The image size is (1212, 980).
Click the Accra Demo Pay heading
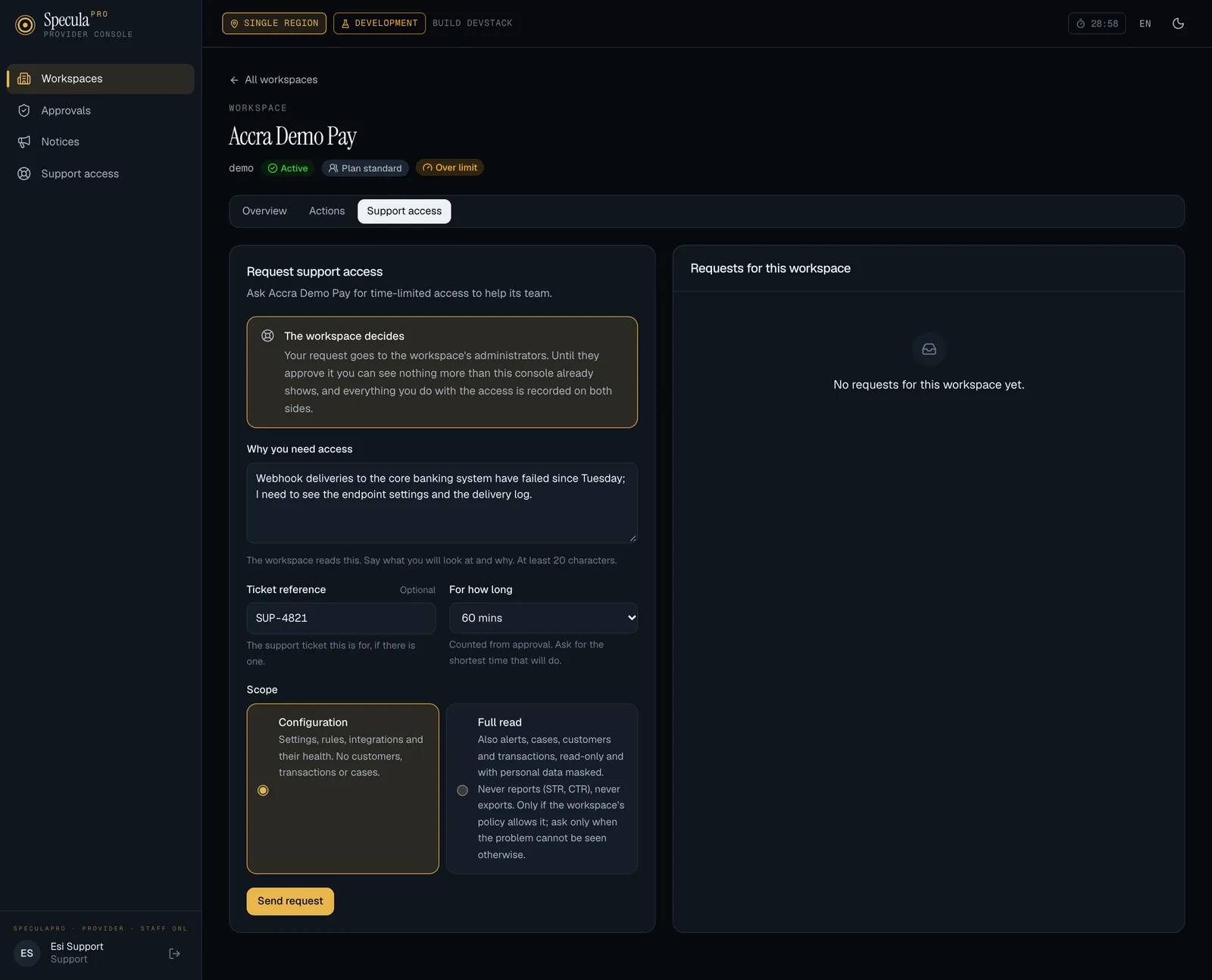pos(292,136)
